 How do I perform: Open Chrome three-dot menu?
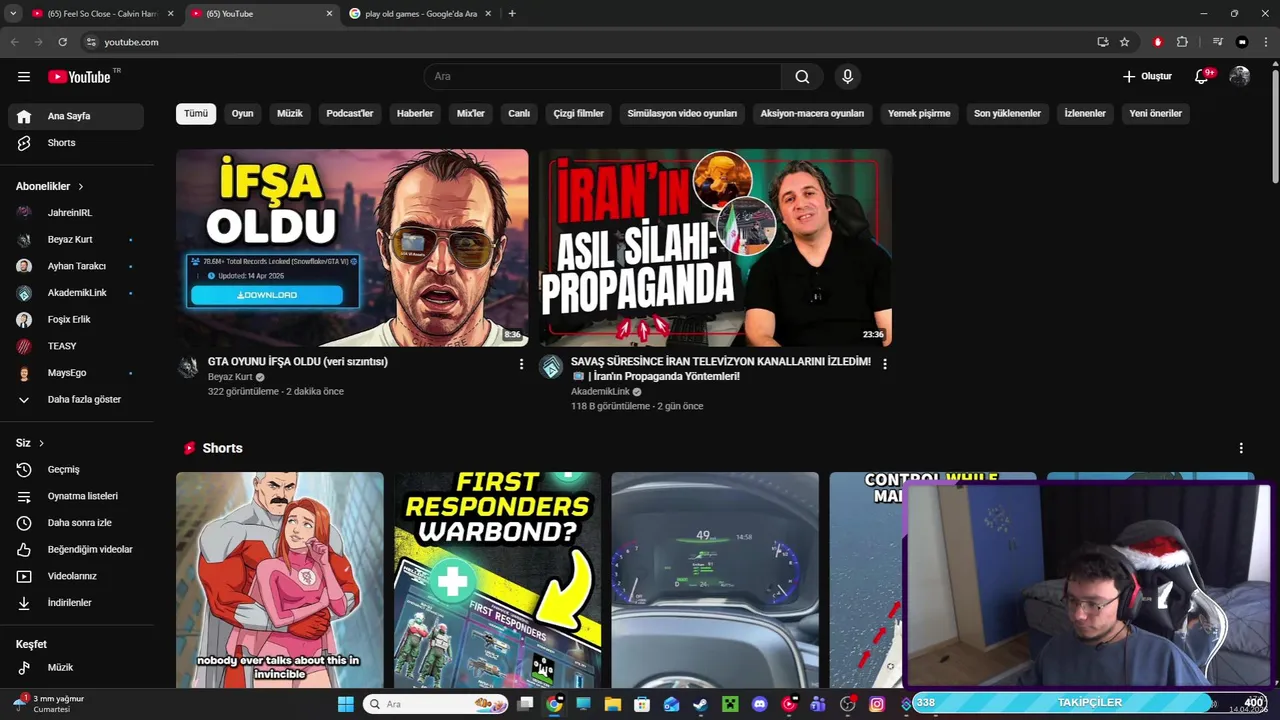tap(1265, 42)
